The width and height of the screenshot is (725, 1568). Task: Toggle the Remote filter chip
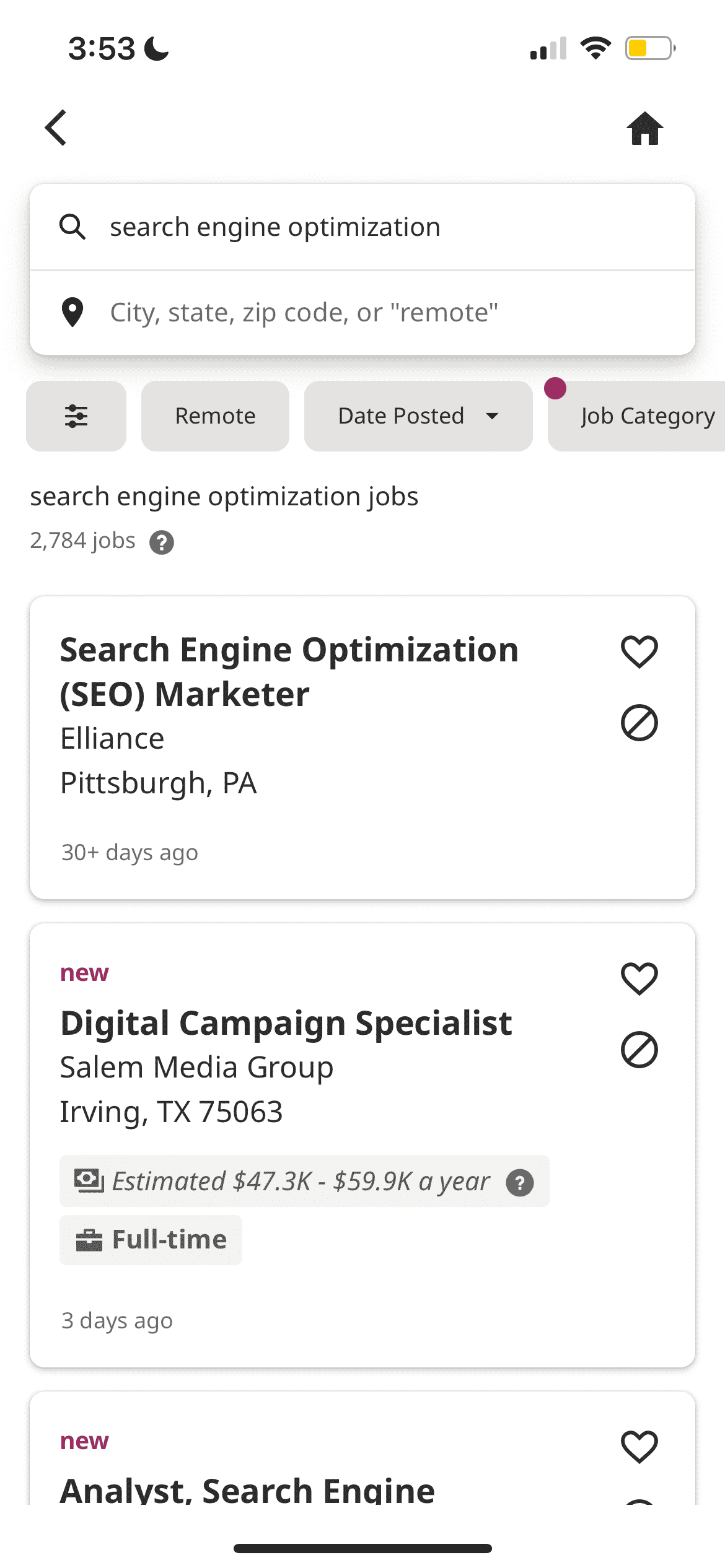(215, 416)
